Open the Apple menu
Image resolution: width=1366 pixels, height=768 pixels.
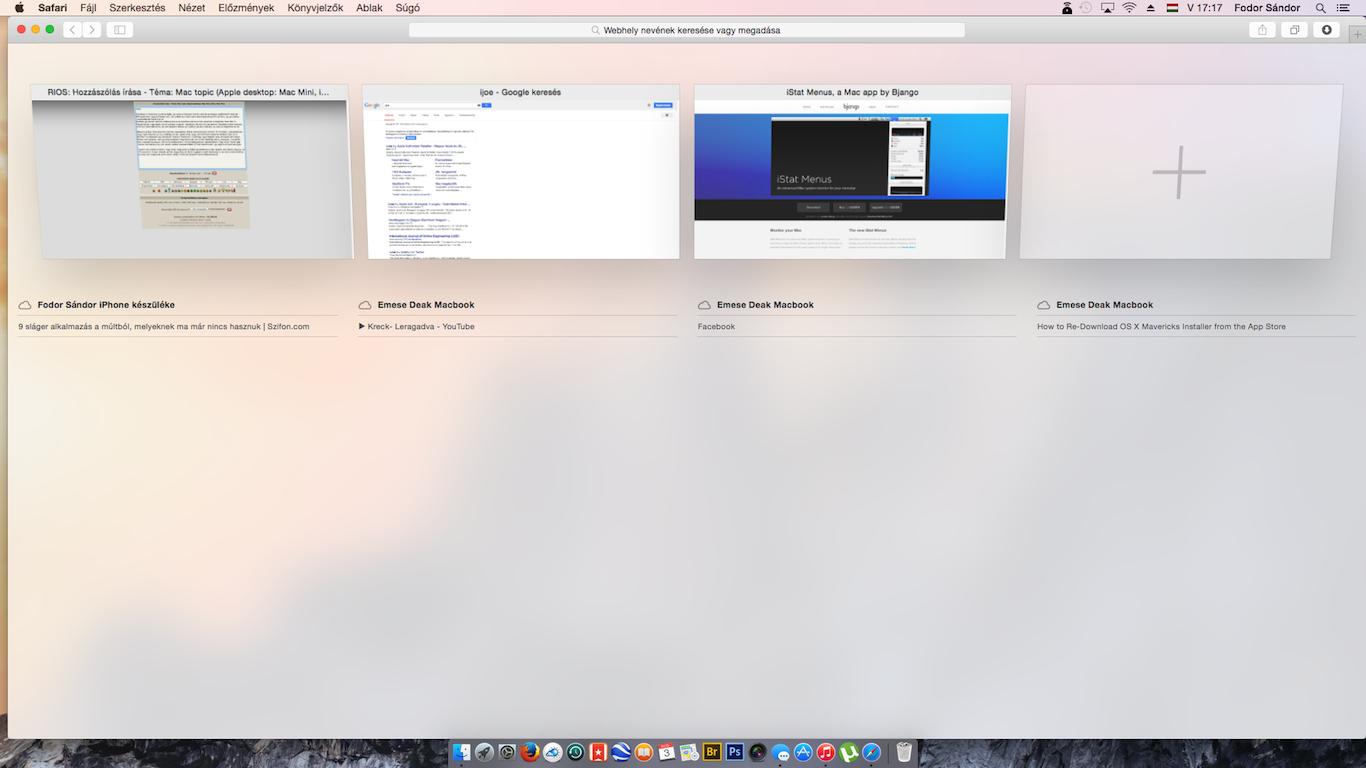coord(19,8)
